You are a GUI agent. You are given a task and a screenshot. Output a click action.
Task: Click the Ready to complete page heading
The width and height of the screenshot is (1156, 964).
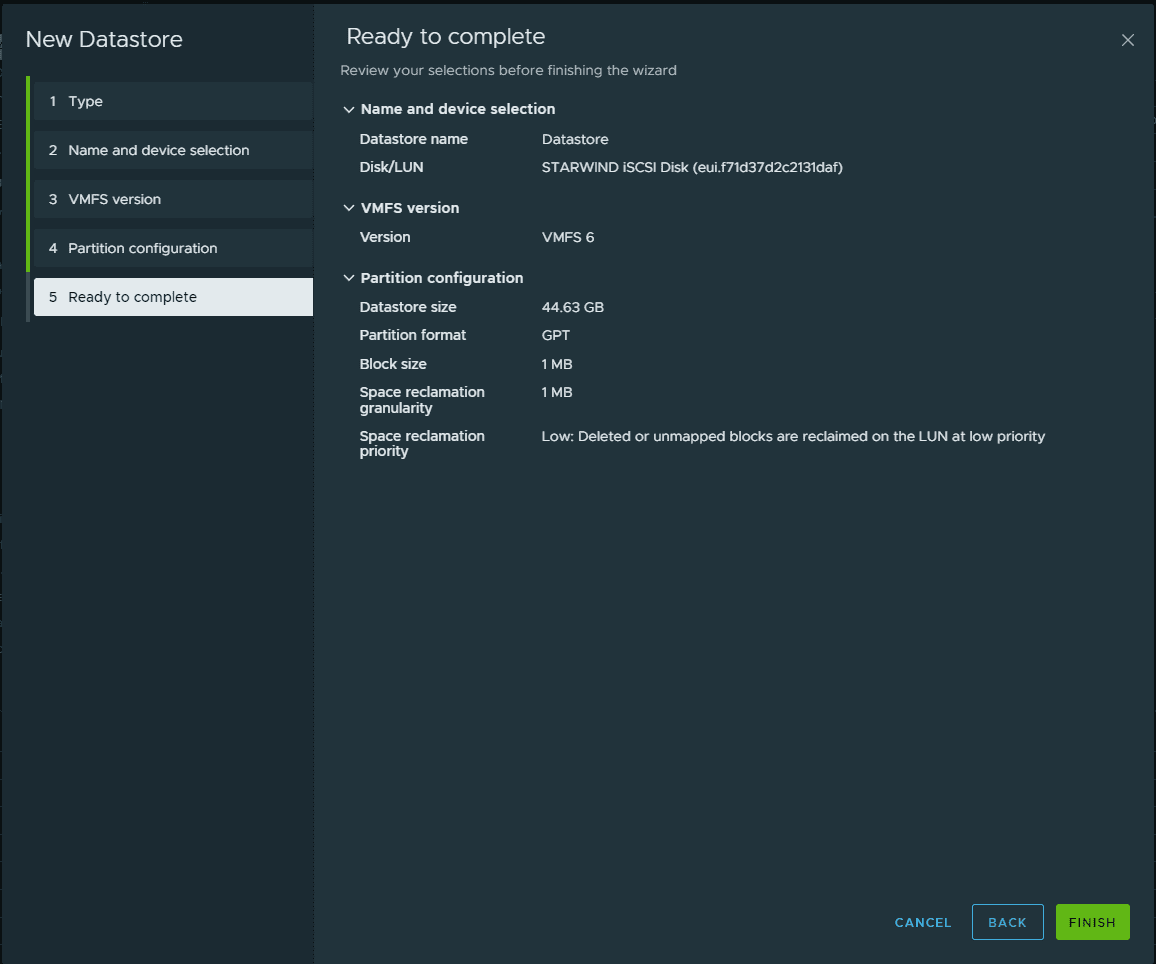pos(445,38)
